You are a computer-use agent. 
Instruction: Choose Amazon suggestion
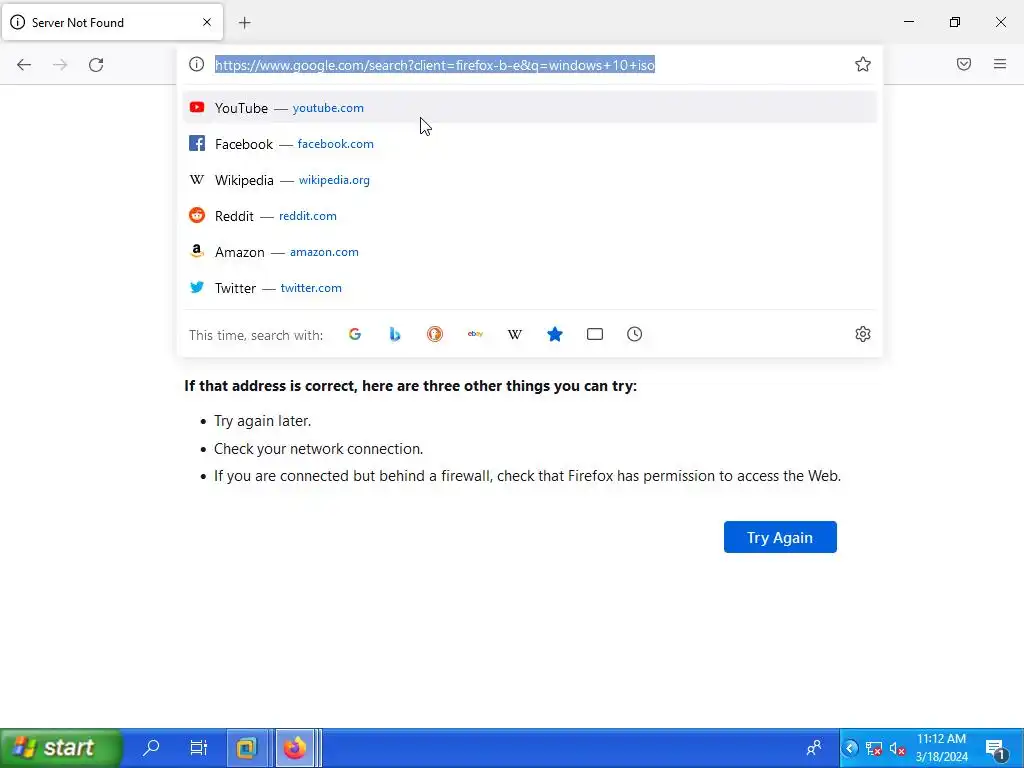[530, 251]
